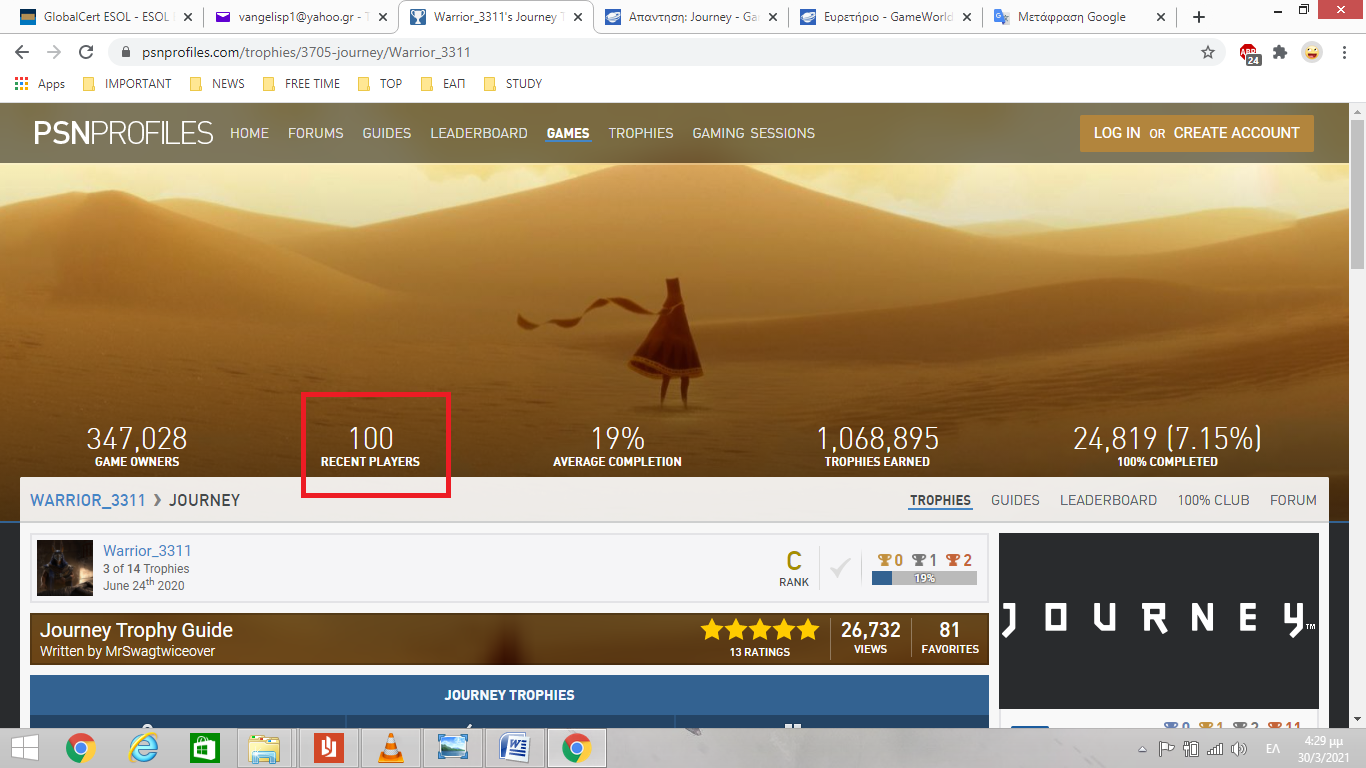Click the volume speaker icon in tray
Screen dimensions: 1366x768
(1239, 749)
